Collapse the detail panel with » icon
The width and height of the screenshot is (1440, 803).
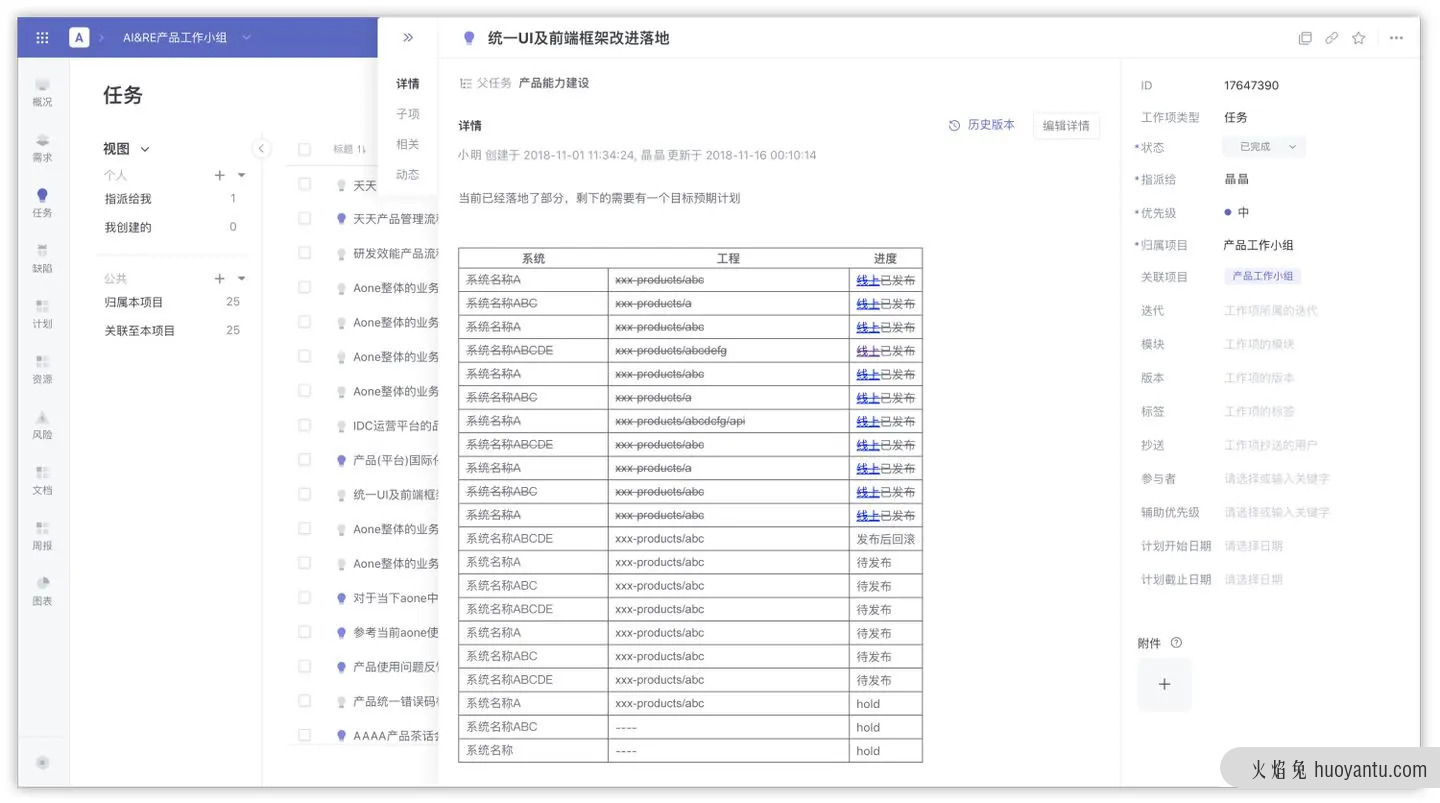point(408,38)
